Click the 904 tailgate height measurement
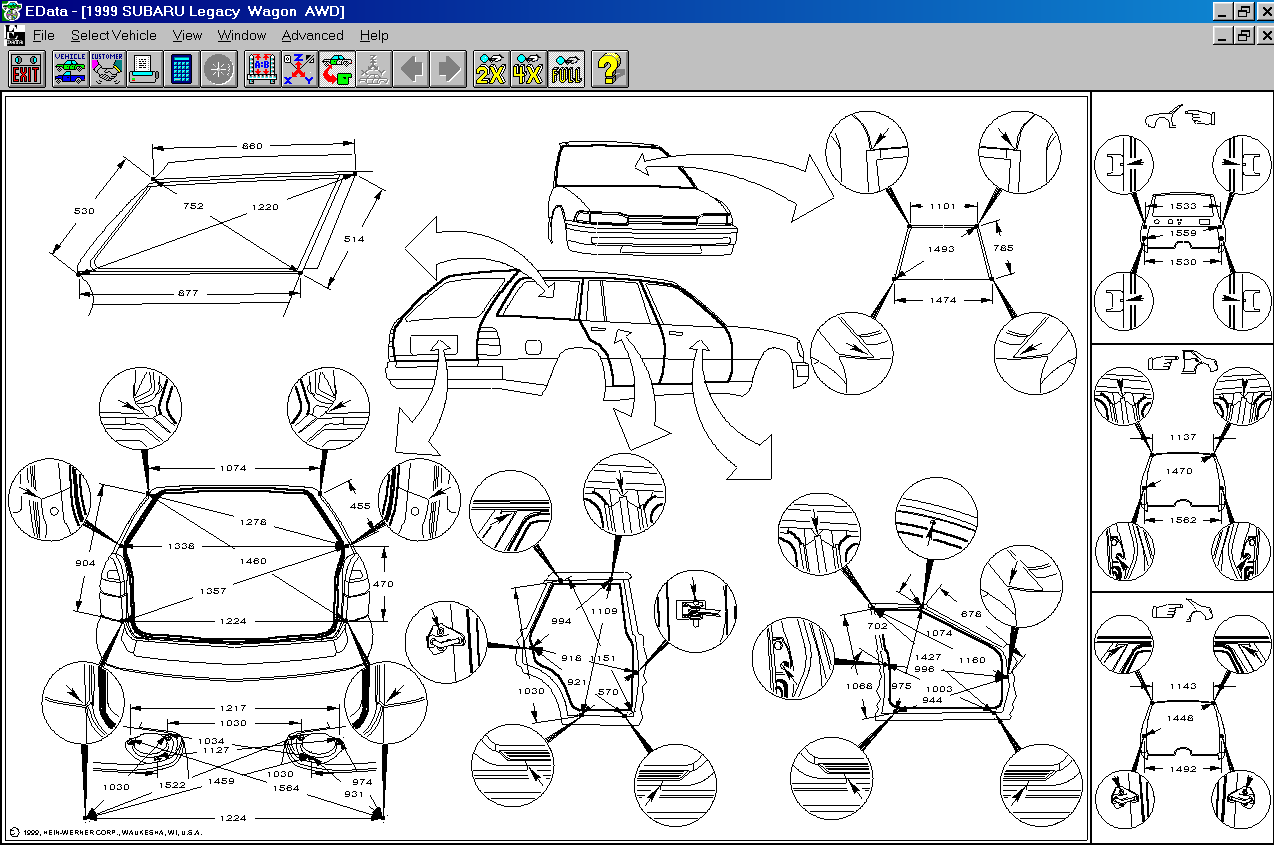 tap(87, 561)
